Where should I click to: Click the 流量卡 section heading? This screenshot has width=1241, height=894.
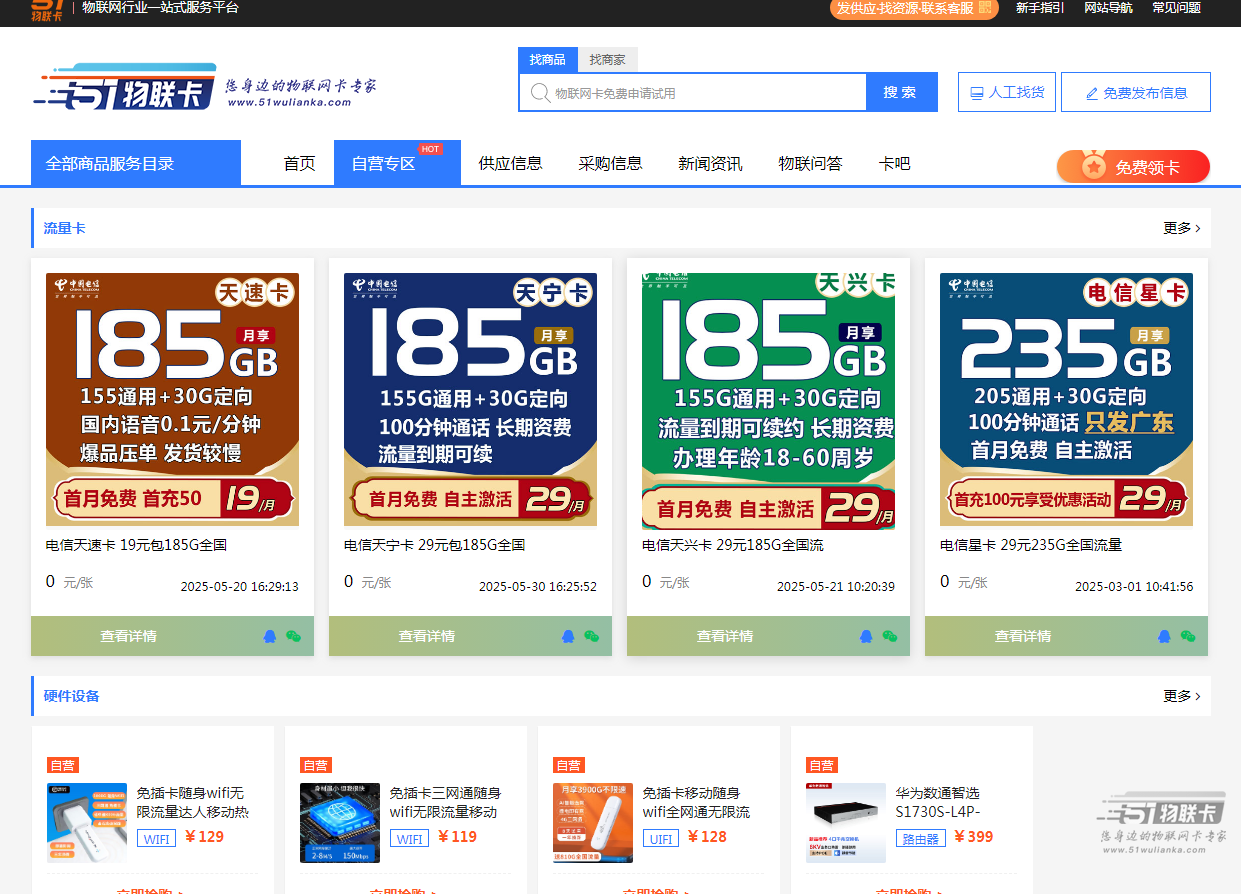point(64,228)
